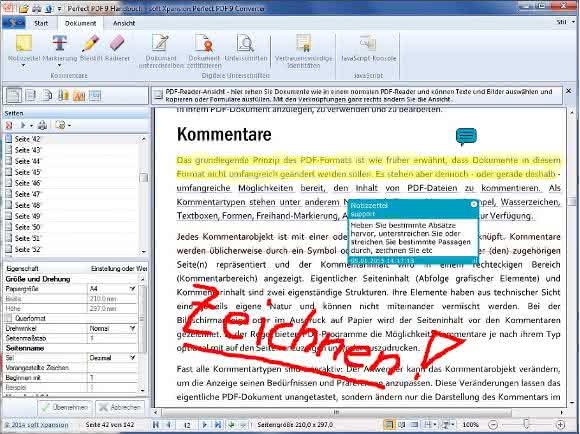Select the highlighted single-page layout icon
580x434 pixels.
389,424
